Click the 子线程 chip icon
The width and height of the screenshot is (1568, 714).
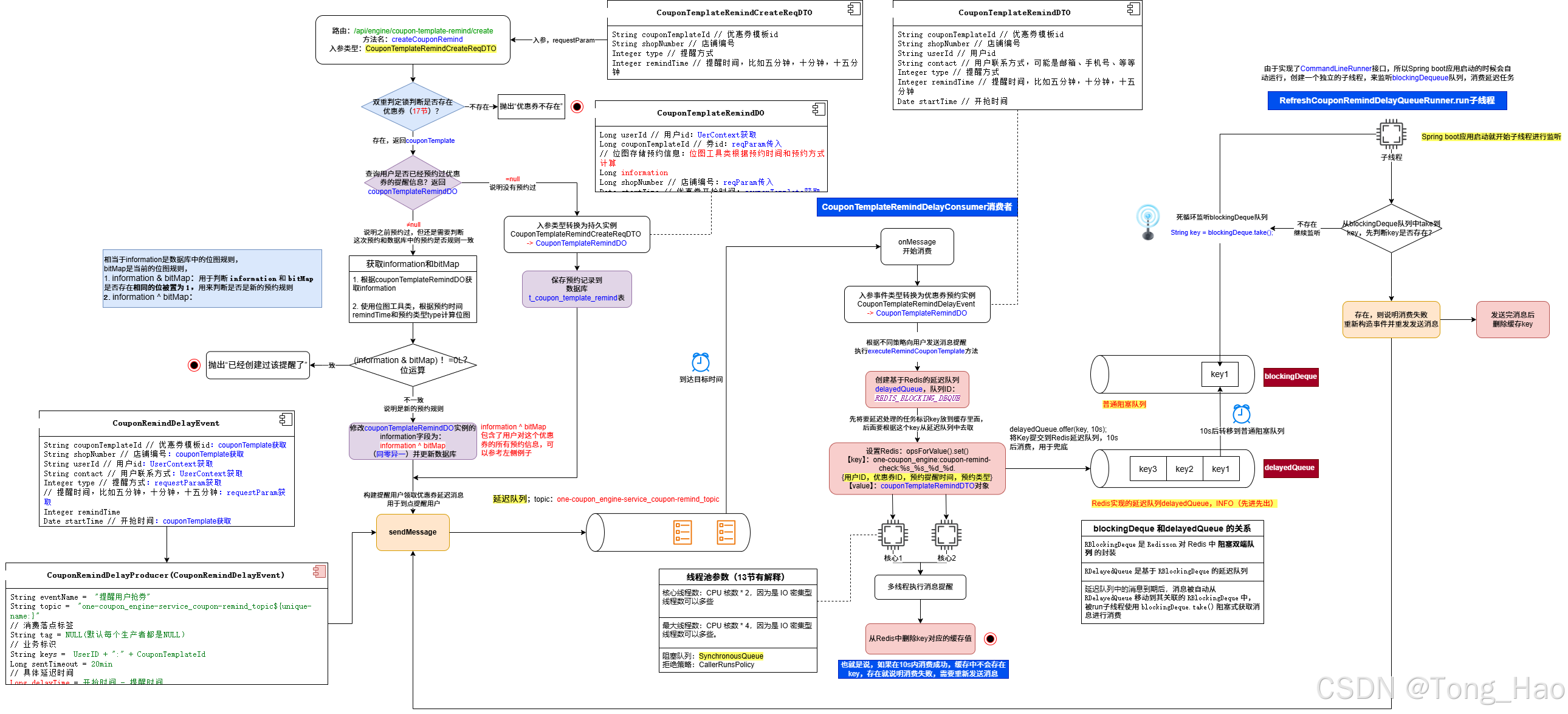(1391, 134)
